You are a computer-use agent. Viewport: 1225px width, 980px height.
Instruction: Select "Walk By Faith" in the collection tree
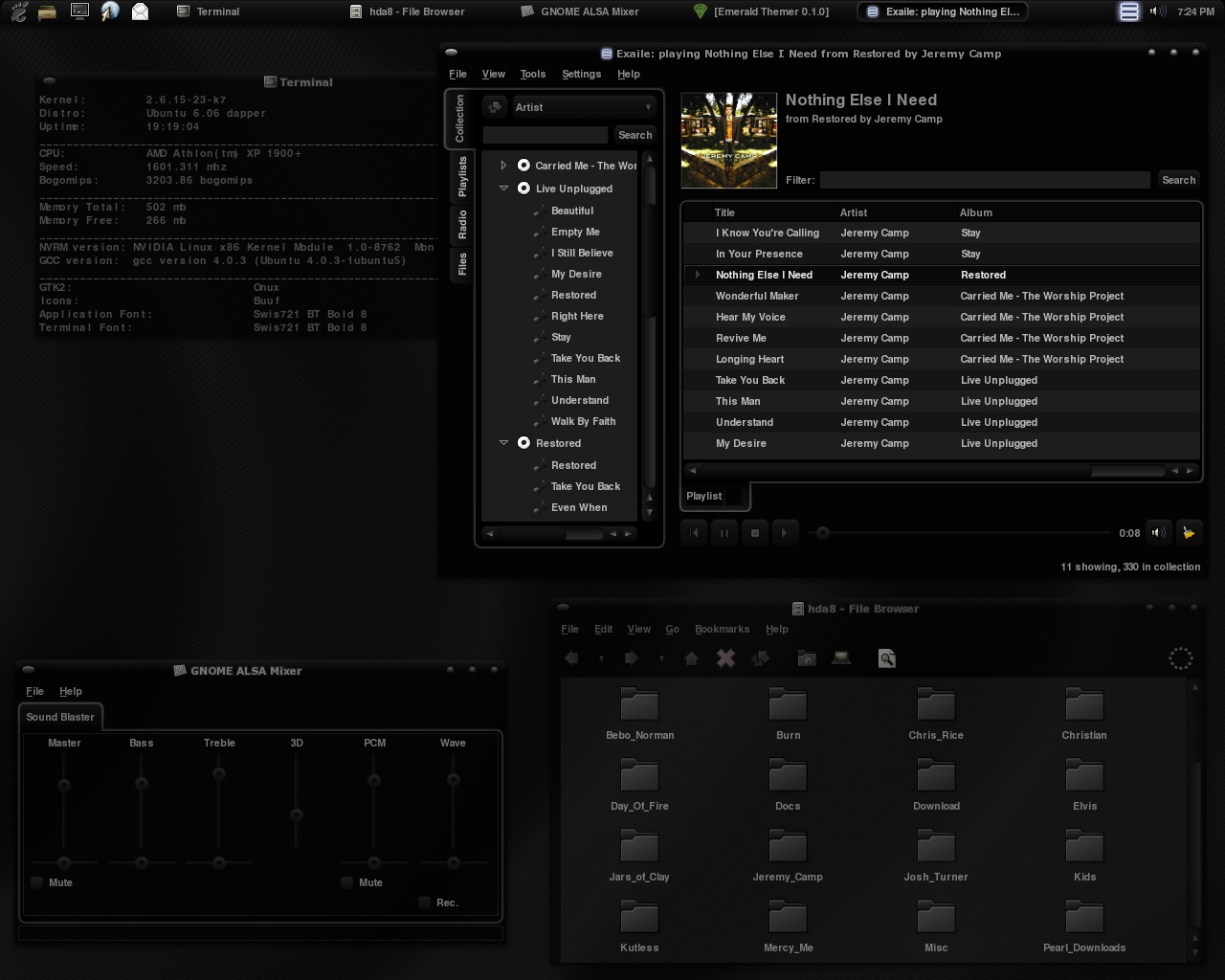coord(583,421)
